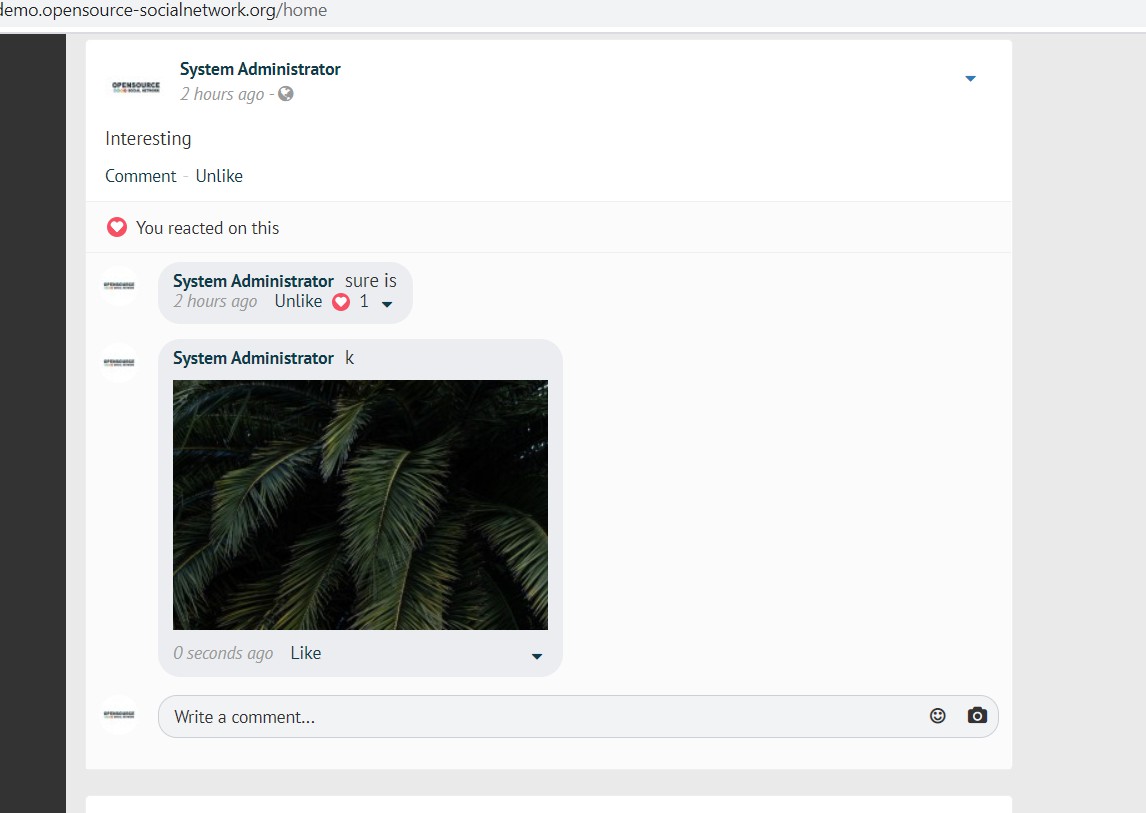Click heart reaction icon on 'sure is' comment
The image size is (1146, 813).
(x=341, y=302)
